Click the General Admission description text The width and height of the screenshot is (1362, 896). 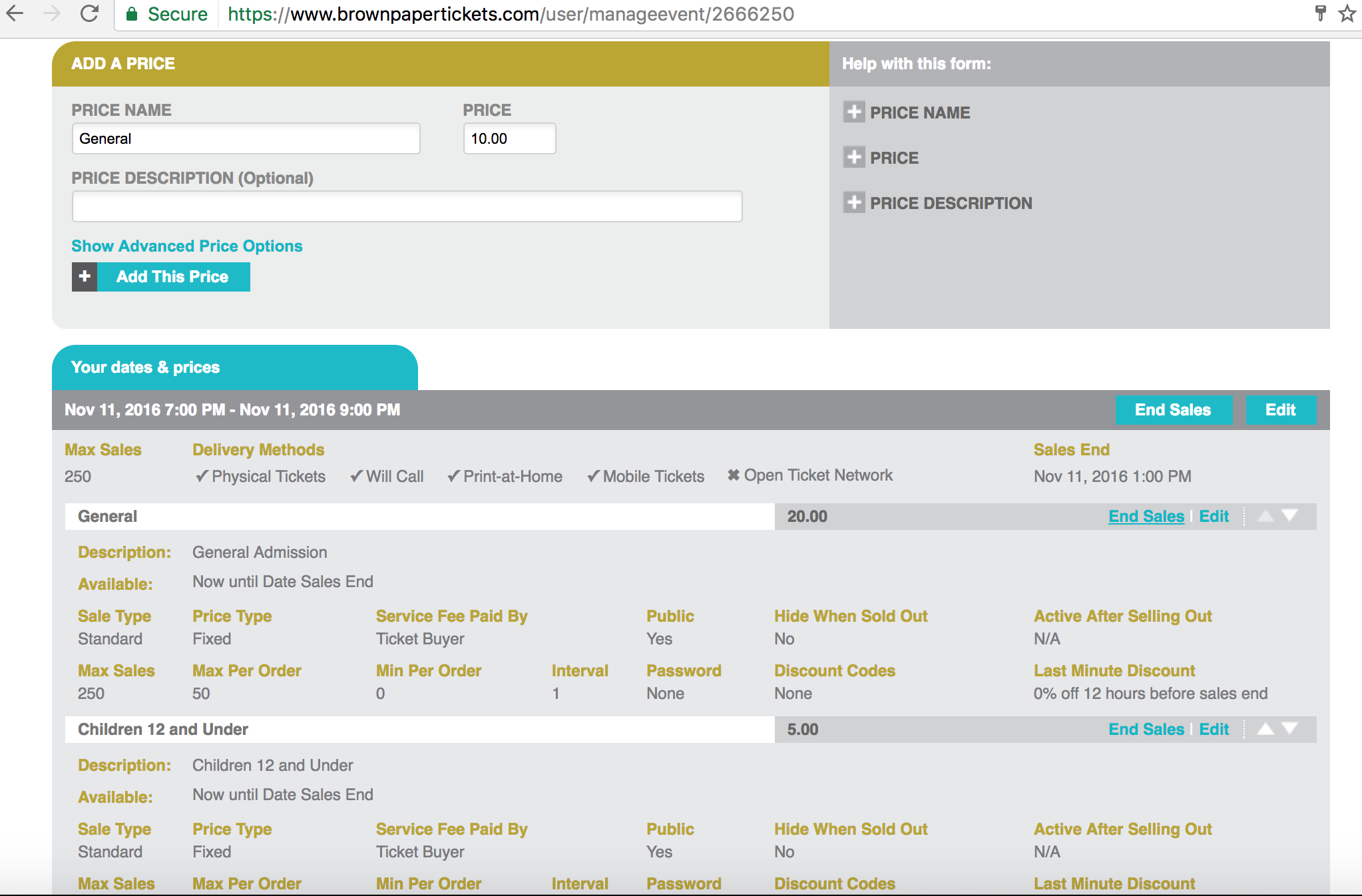click(x=260, y=553)
